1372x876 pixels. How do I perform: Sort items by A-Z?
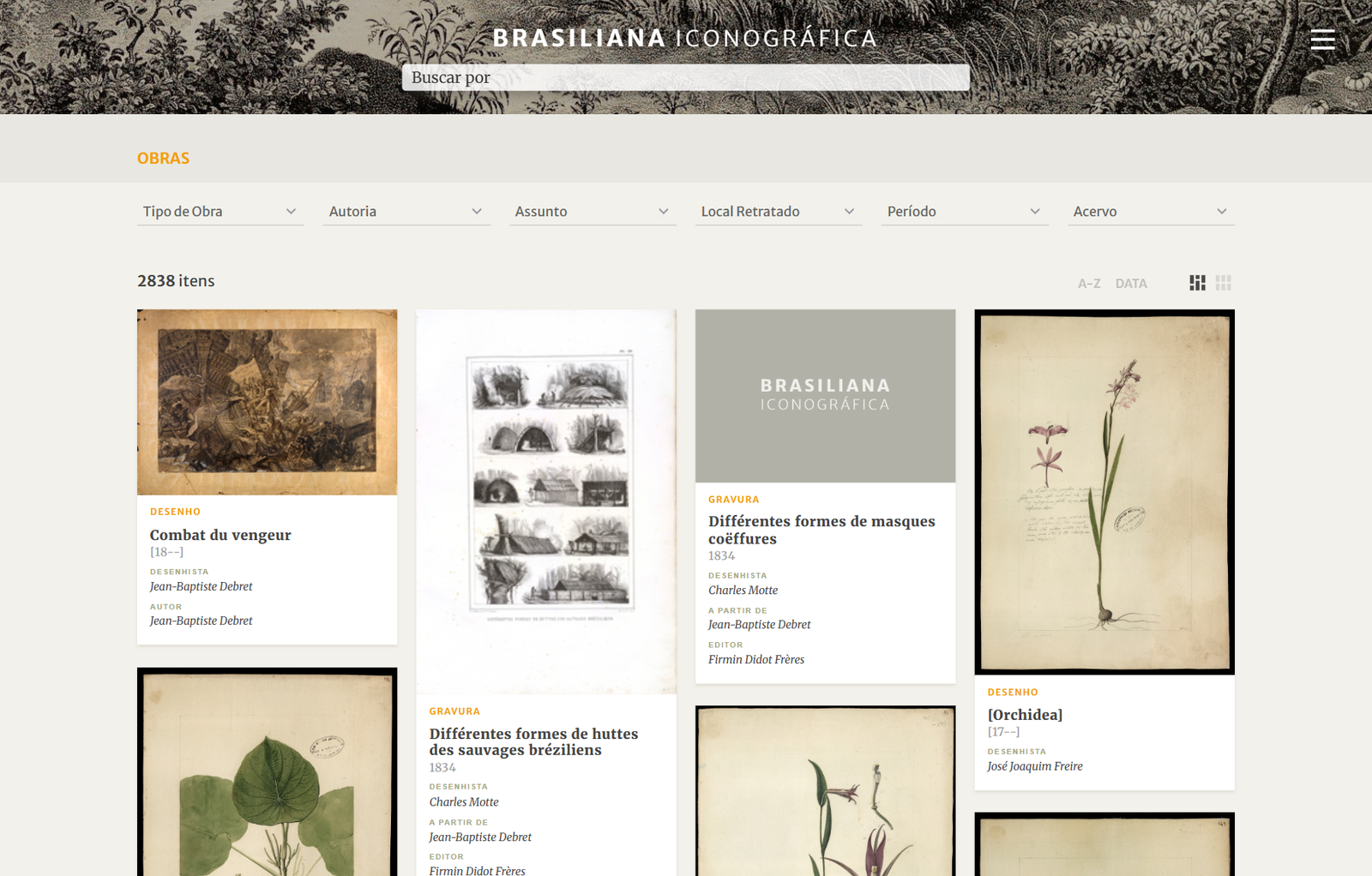pos(1089,284)
